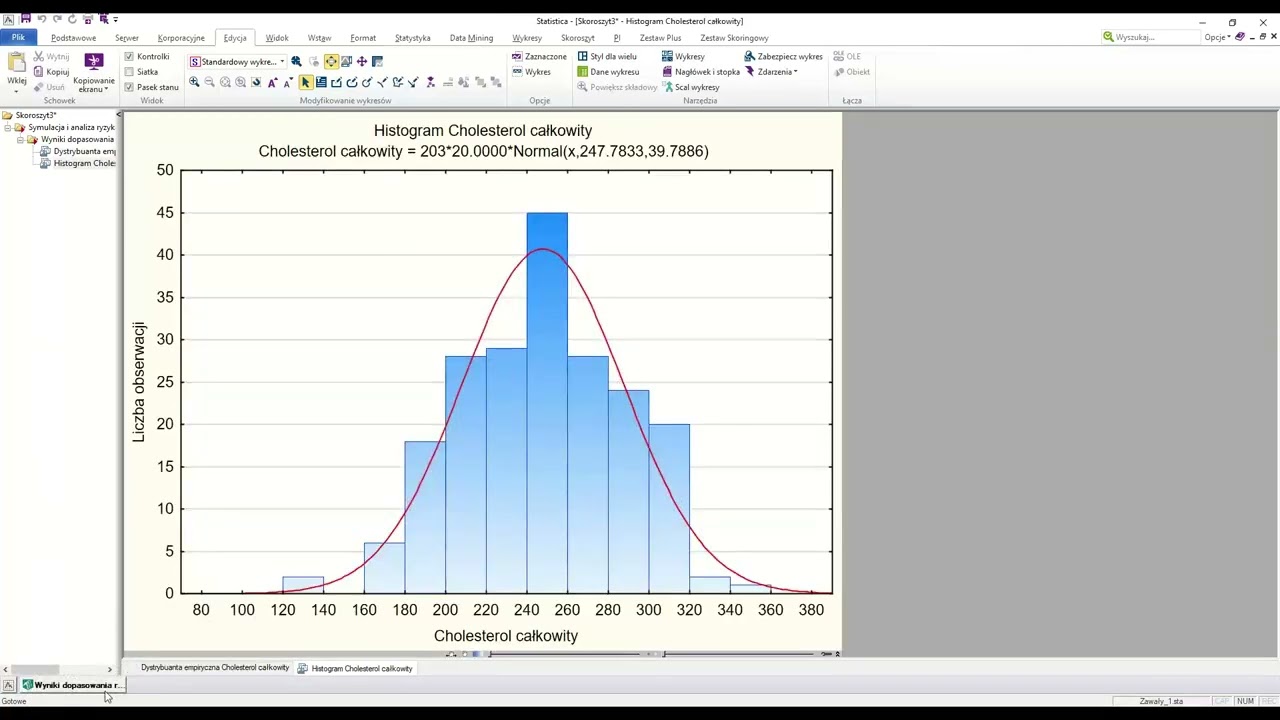Viewport: 1280px width, 720px height.
Task: Click the binoculars-style icon beside graph style combo
Action: (296, 61)
